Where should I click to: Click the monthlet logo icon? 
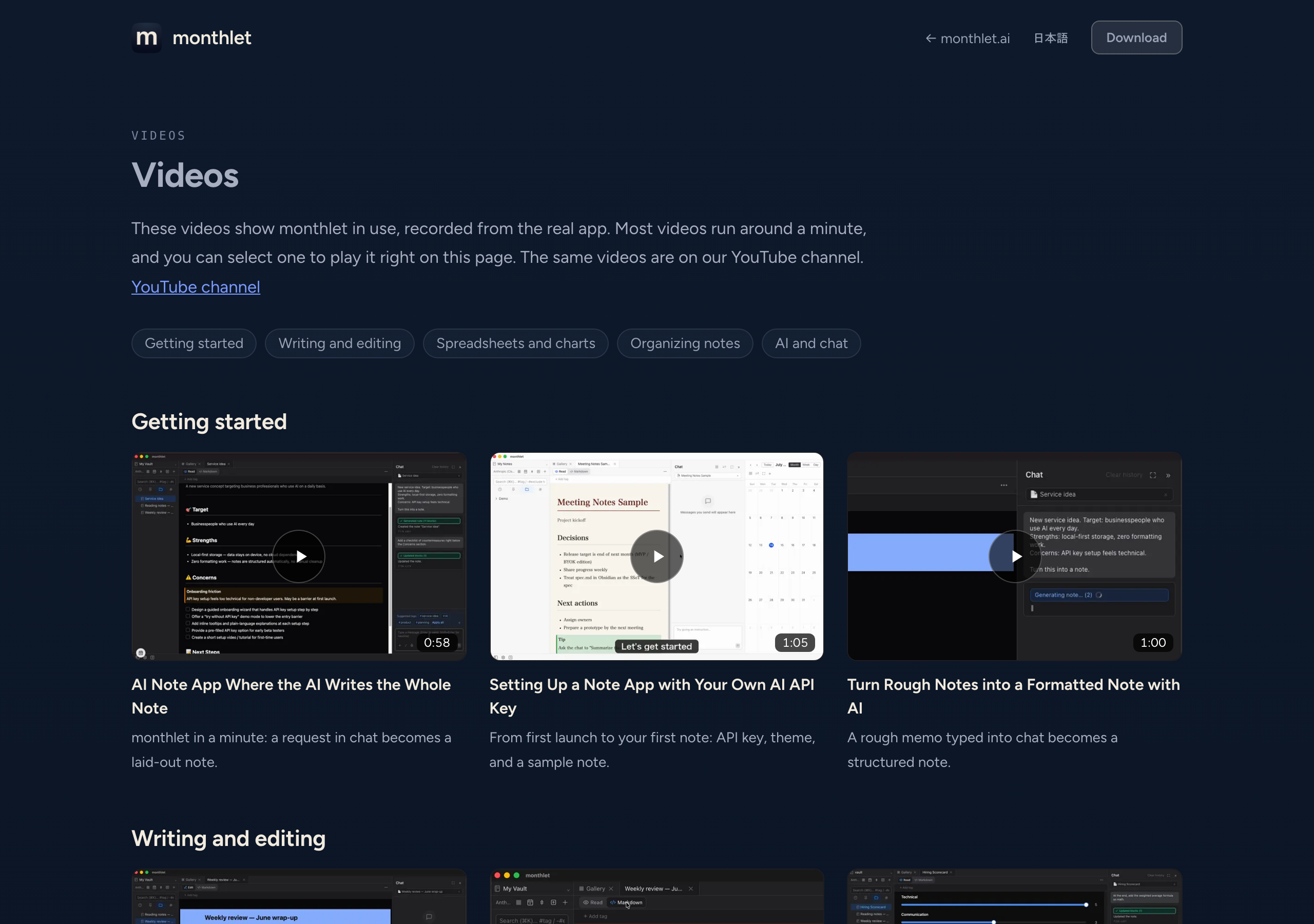click(x=146, y=38)
